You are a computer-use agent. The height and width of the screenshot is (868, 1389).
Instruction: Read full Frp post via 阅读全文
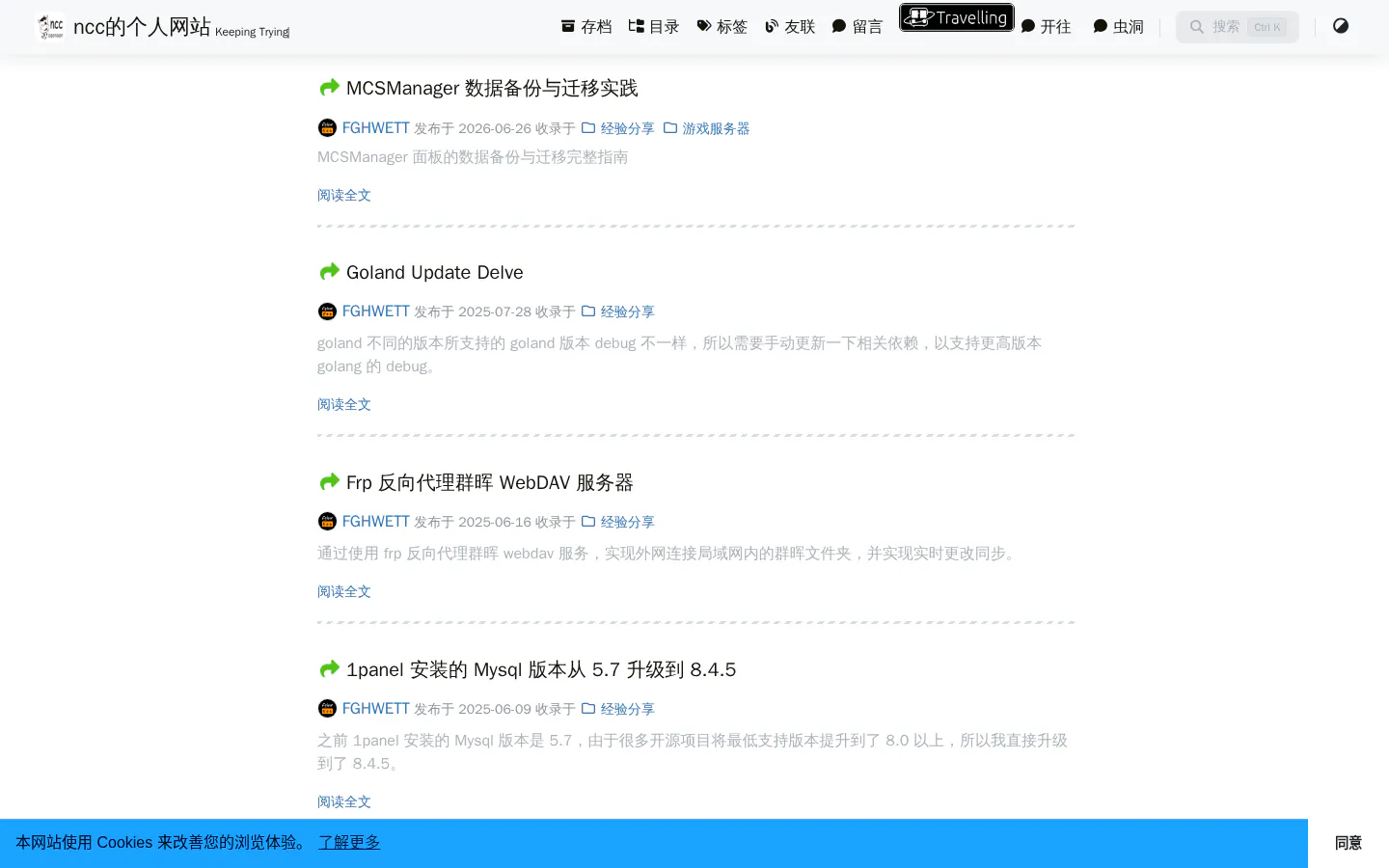click(344, 591)
